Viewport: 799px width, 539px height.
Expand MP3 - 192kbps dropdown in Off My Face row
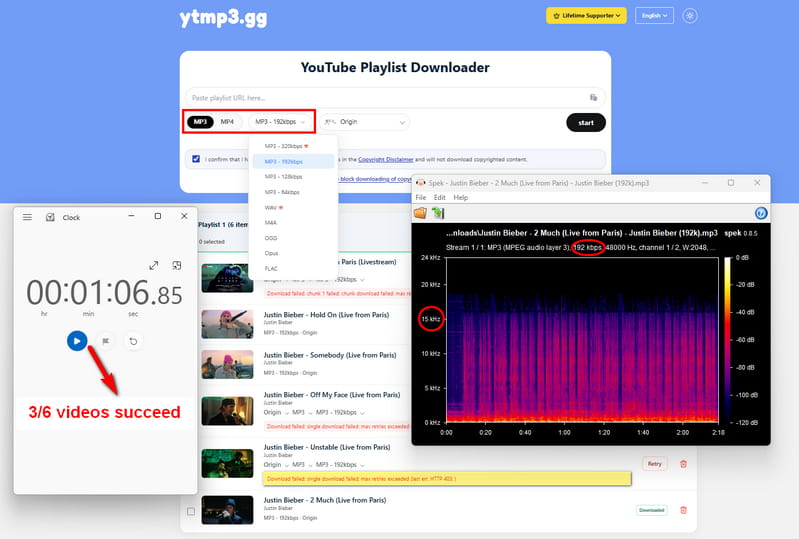click(340, 412)
